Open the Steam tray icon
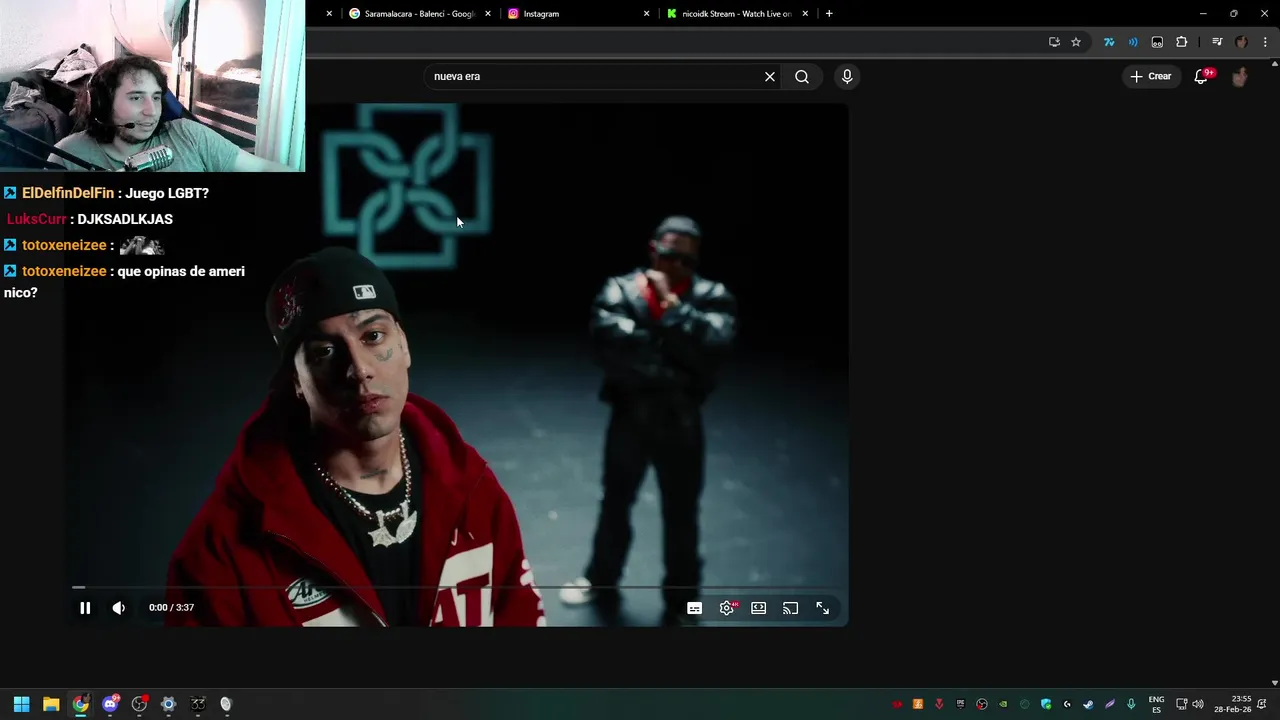 click(x=1088, y=704)
